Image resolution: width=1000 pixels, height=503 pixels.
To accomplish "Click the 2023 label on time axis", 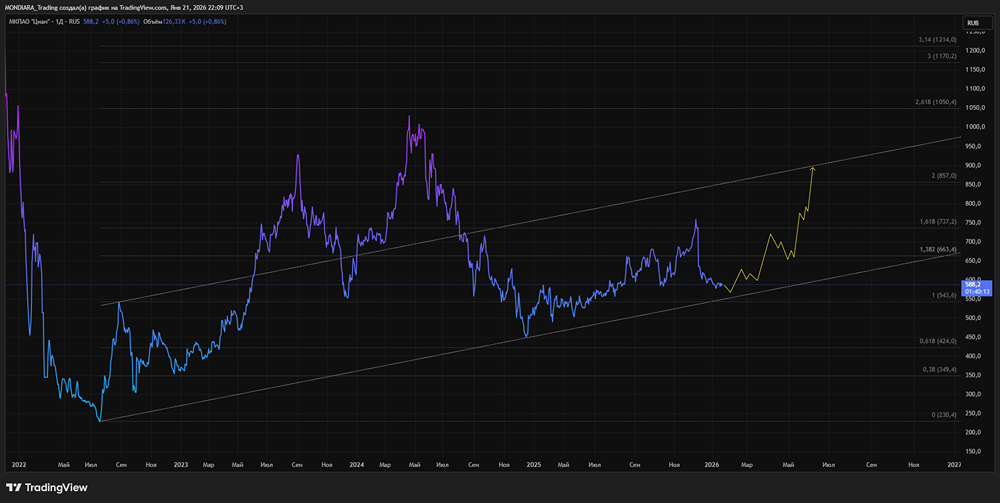I will (180, 465).
